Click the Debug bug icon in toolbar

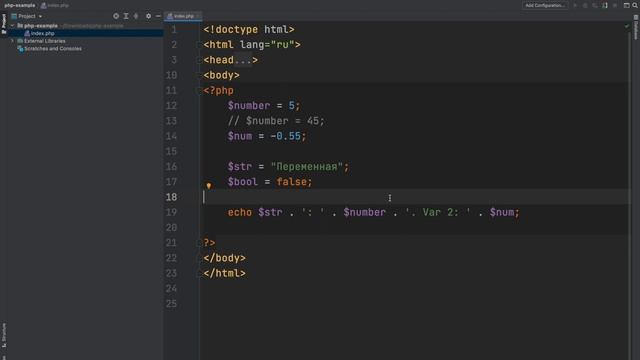click(585, 5)
